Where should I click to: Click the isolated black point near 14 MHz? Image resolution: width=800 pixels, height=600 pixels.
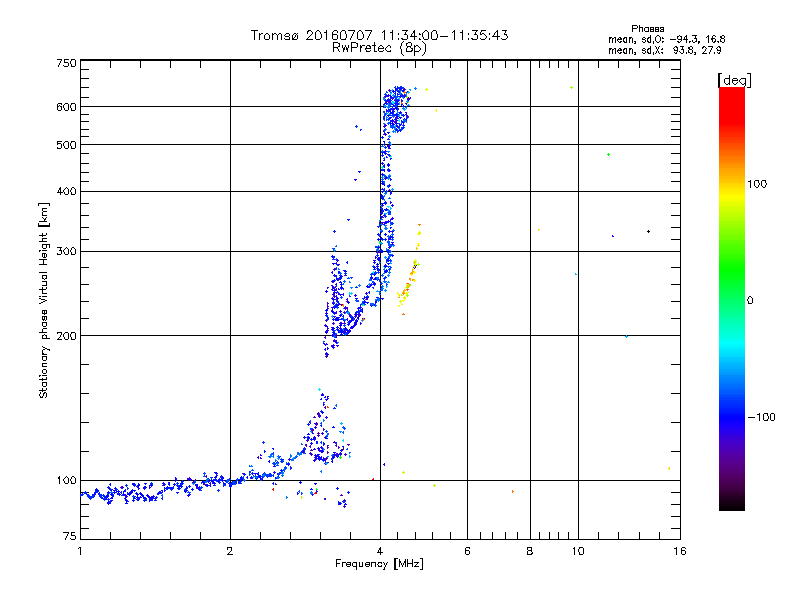pos(648,232)
